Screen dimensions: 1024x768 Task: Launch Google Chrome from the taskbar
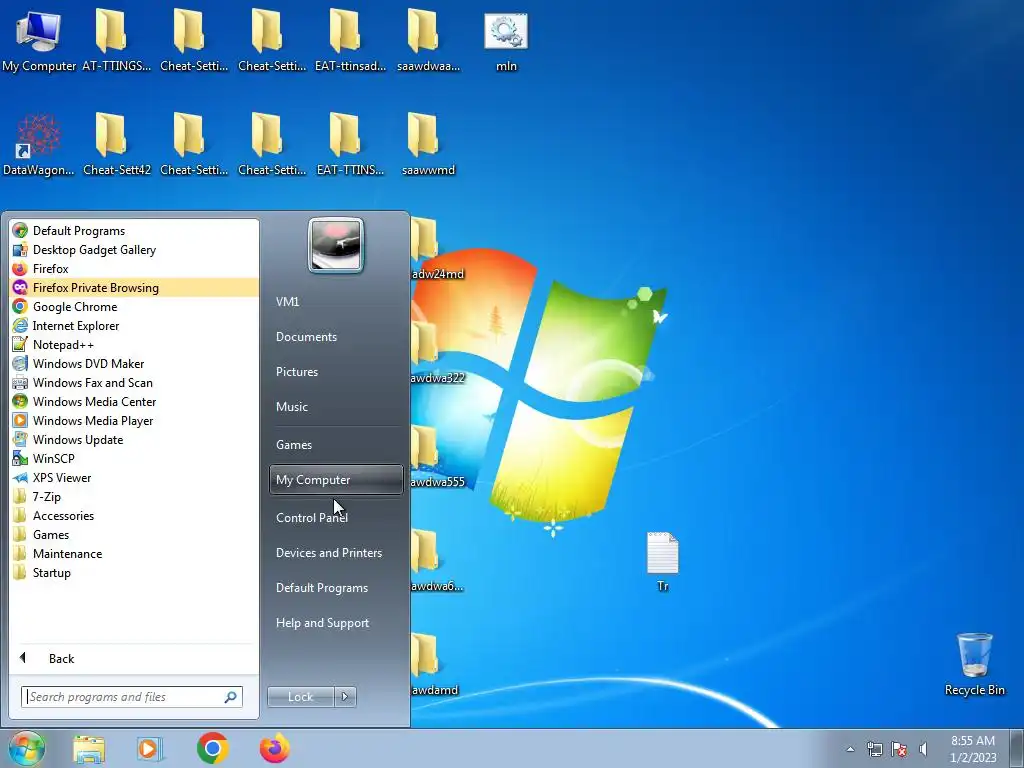tap(212, 748)
